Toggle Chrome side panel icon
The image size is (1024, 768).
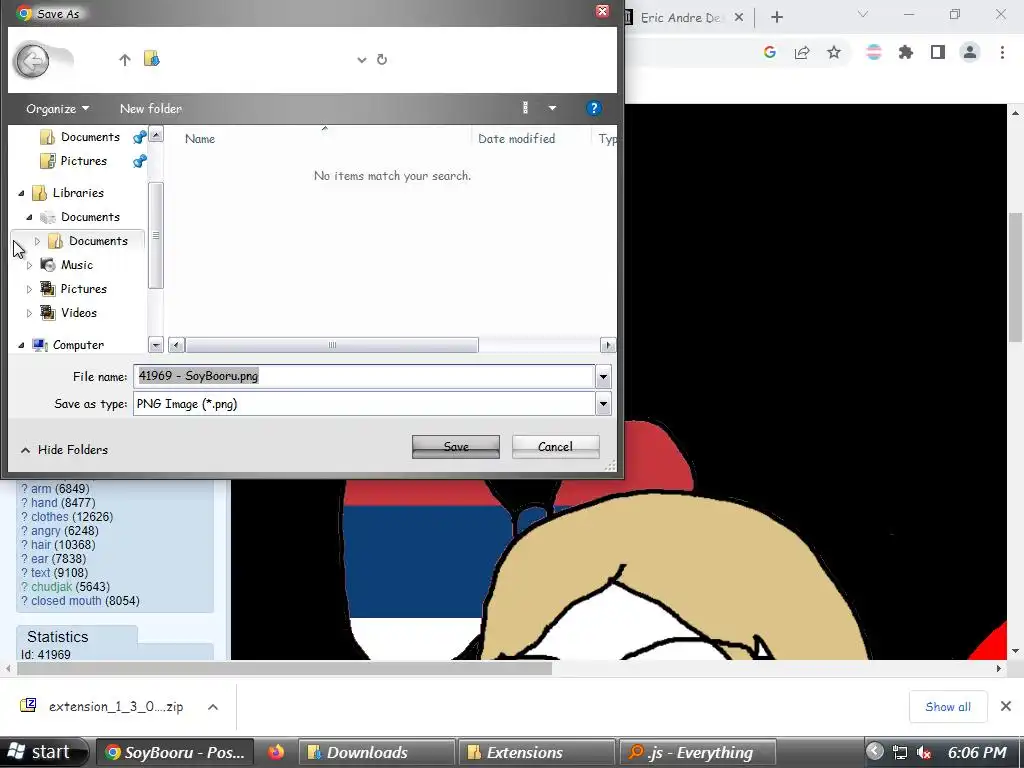tap(938, 52)
